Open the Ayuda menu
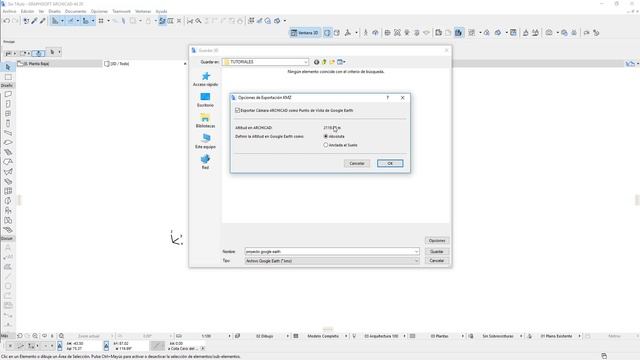The width and height of the screenshot is (640, 360). (x=161, y=11)
